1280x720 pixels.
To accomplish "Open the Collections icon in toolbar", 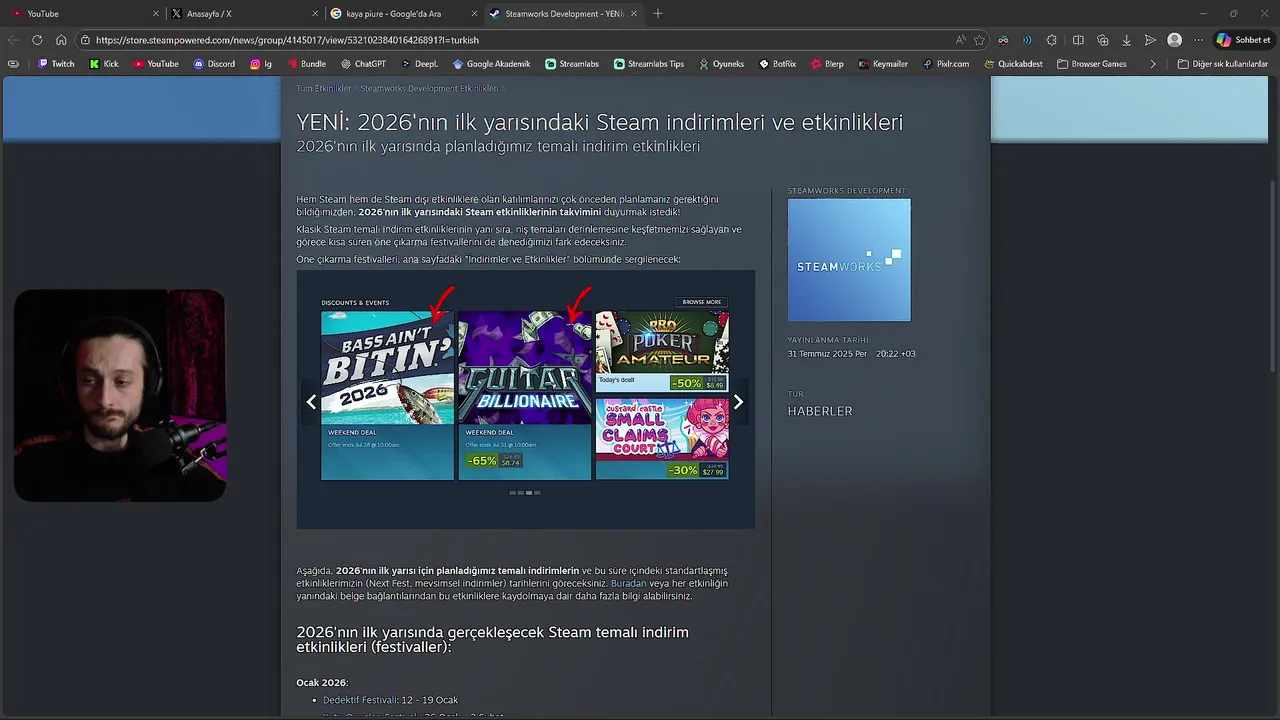I will pos(1103,40).
